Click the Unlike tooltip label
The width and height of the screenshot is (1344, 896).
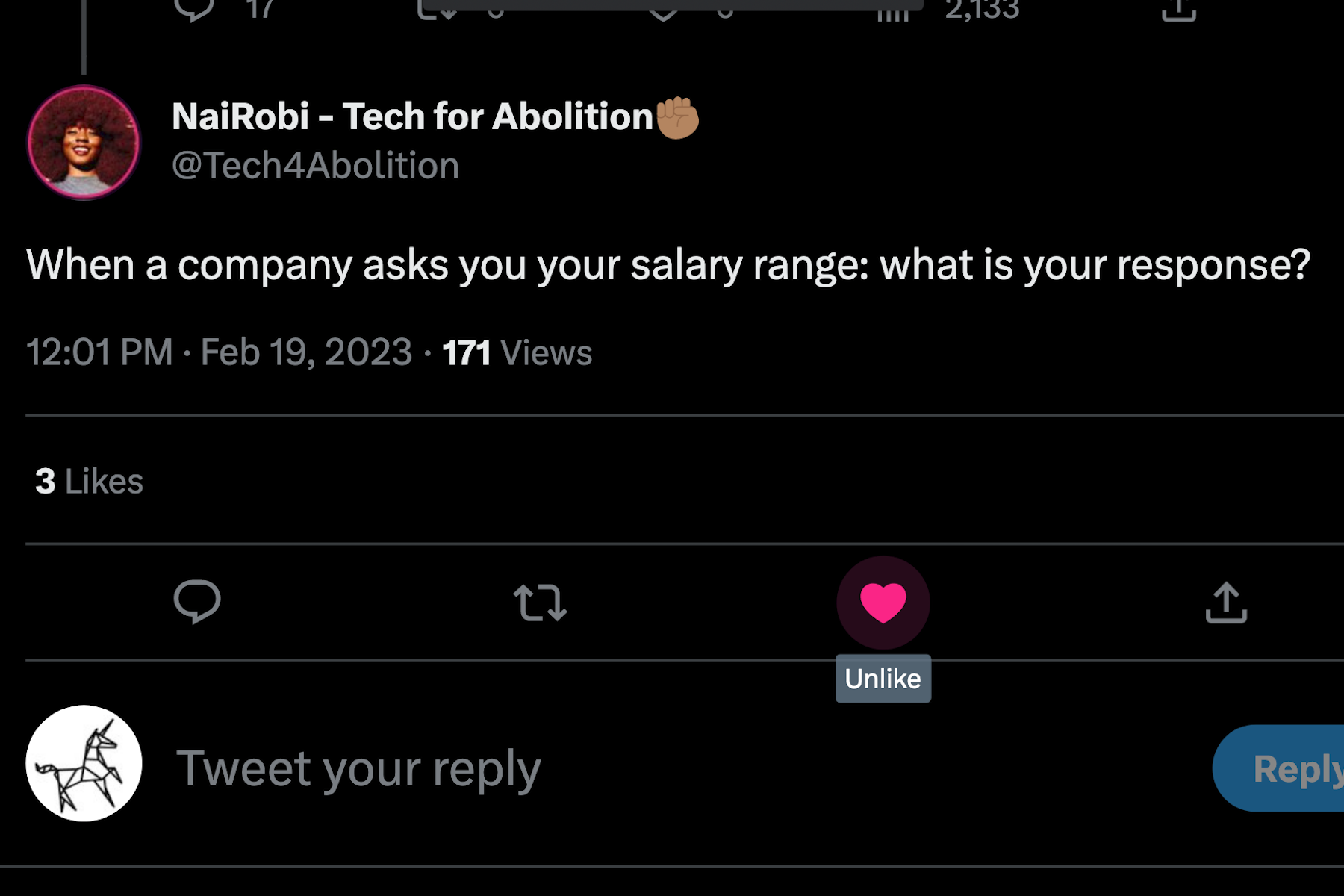pos(883,679)
